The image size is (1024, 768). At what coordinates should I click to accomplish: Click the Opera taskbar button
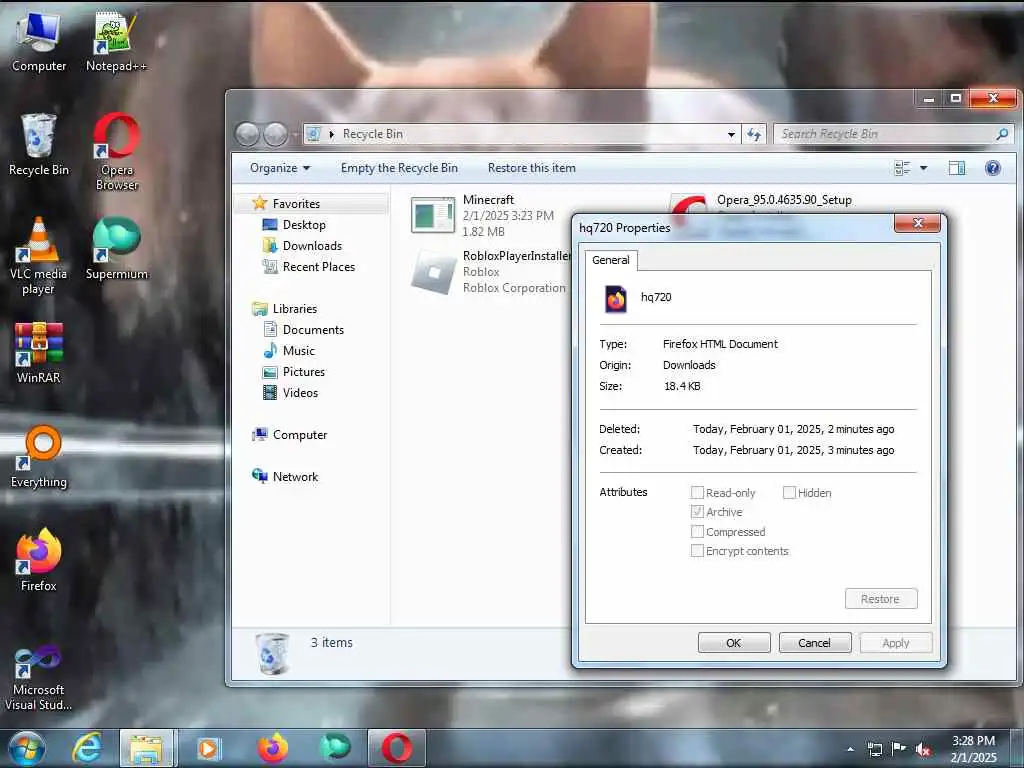pos(396,748)
